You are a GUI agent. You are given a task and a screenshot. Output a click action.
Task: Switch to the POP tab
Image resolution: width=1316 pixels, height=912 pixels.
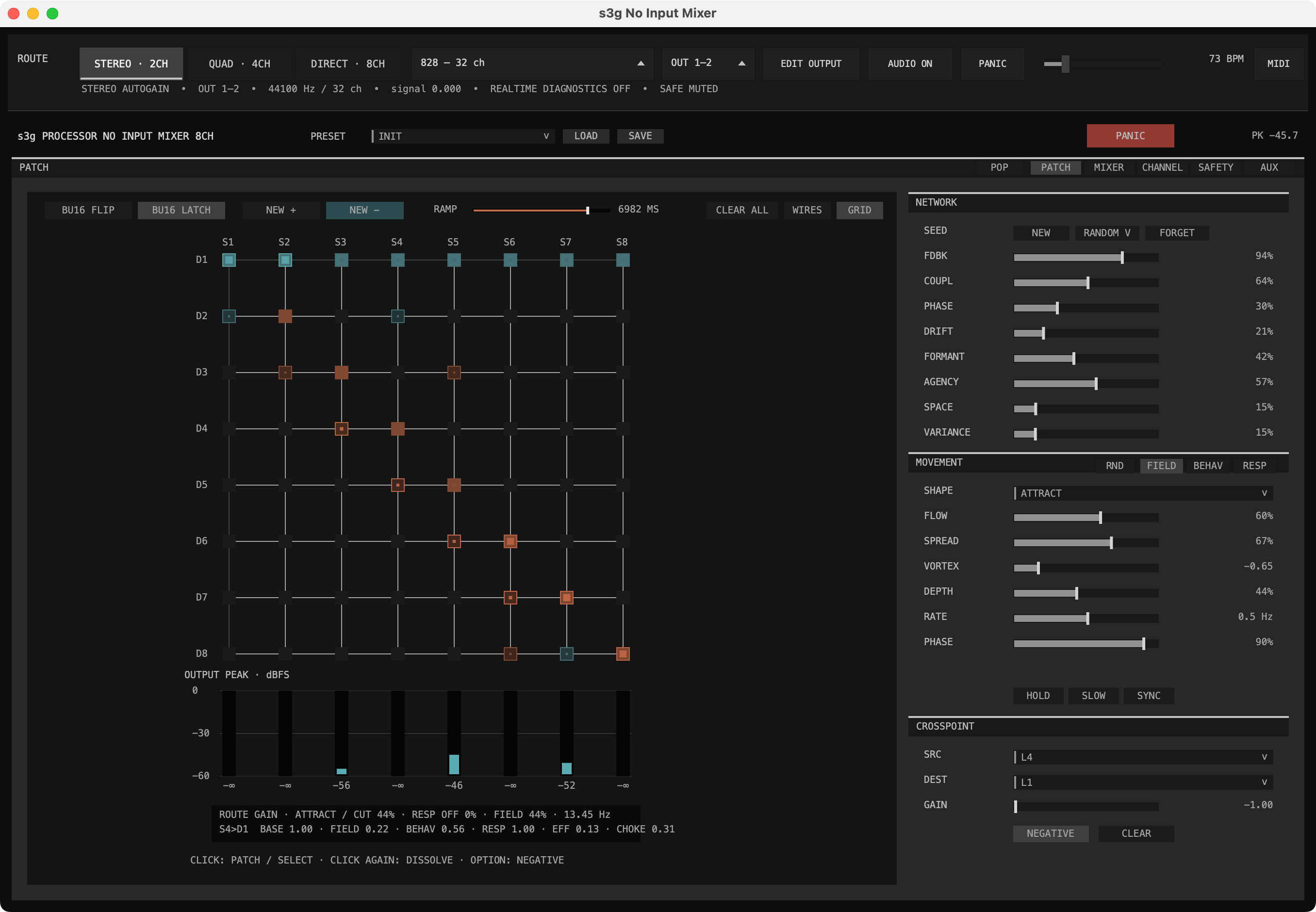pyautogui.click(x=1000, y=167)
